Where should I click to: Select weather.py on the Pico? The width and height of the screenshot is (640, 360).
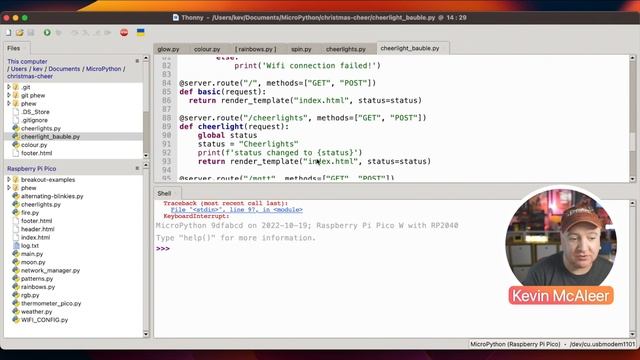pos(36,311)
